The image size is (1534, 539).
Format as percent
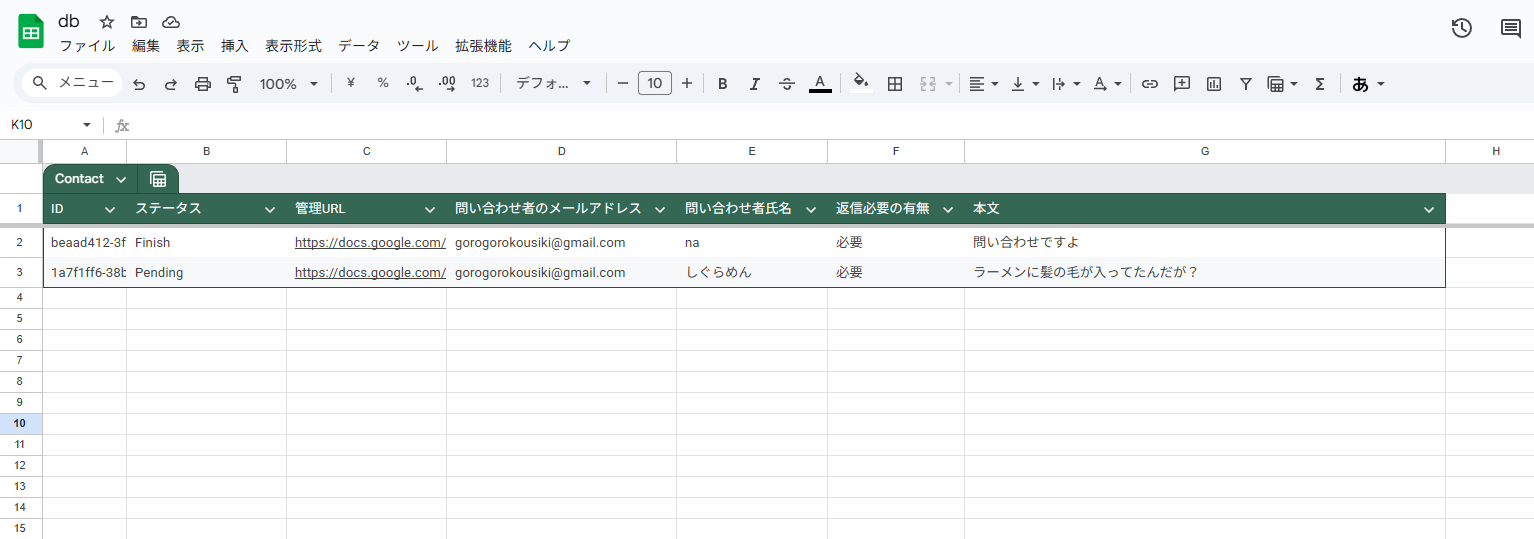pyautogui.click(x=383, y=83)
